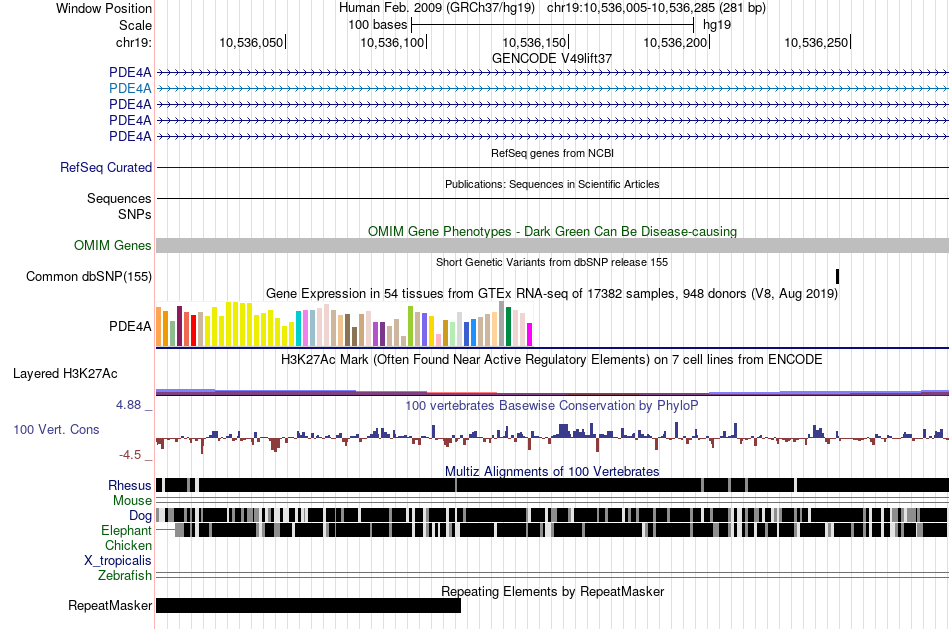The image size is (950, 629).
Task: Click the Dog alignment label
Action: (x=140, y=516)
